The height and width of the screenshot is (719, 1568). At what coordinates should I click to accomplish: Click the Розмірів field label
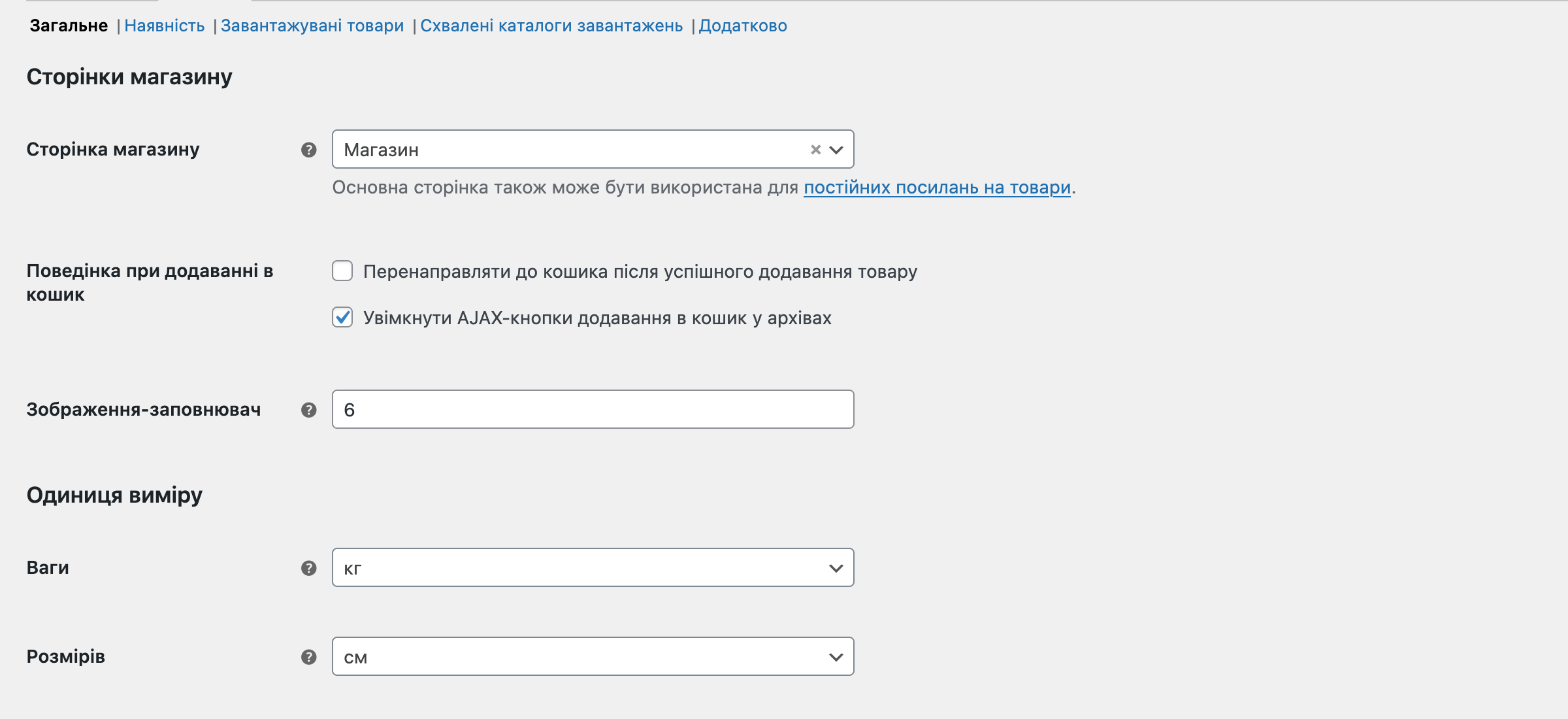[x=65, y=656]
